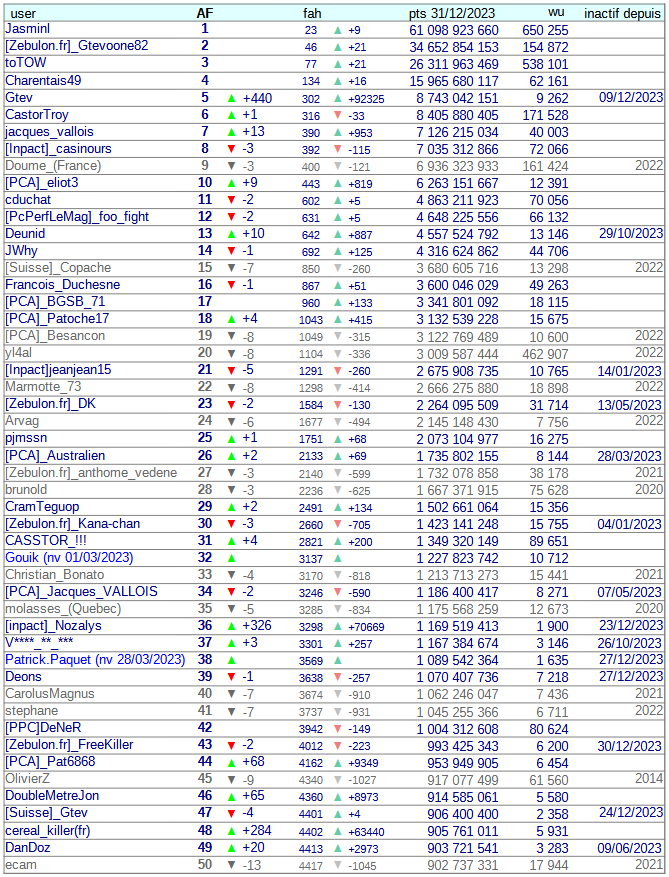Click the red arrow beside -3 for [Inpact]_casinours

tap(231, 149)
